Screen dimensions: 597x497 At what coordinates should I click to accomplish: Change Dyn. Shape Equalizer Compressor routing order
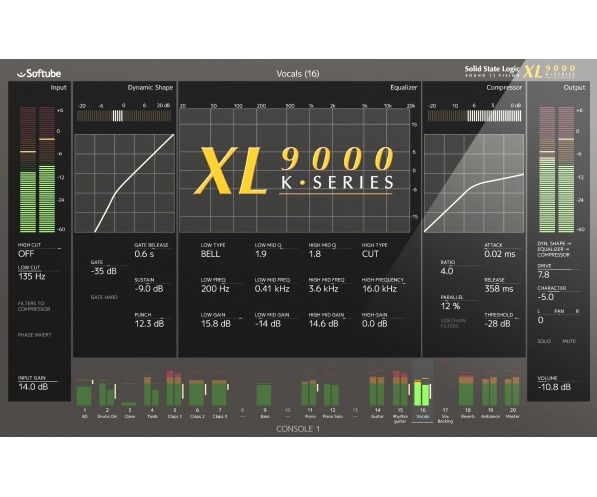point(554,249)
